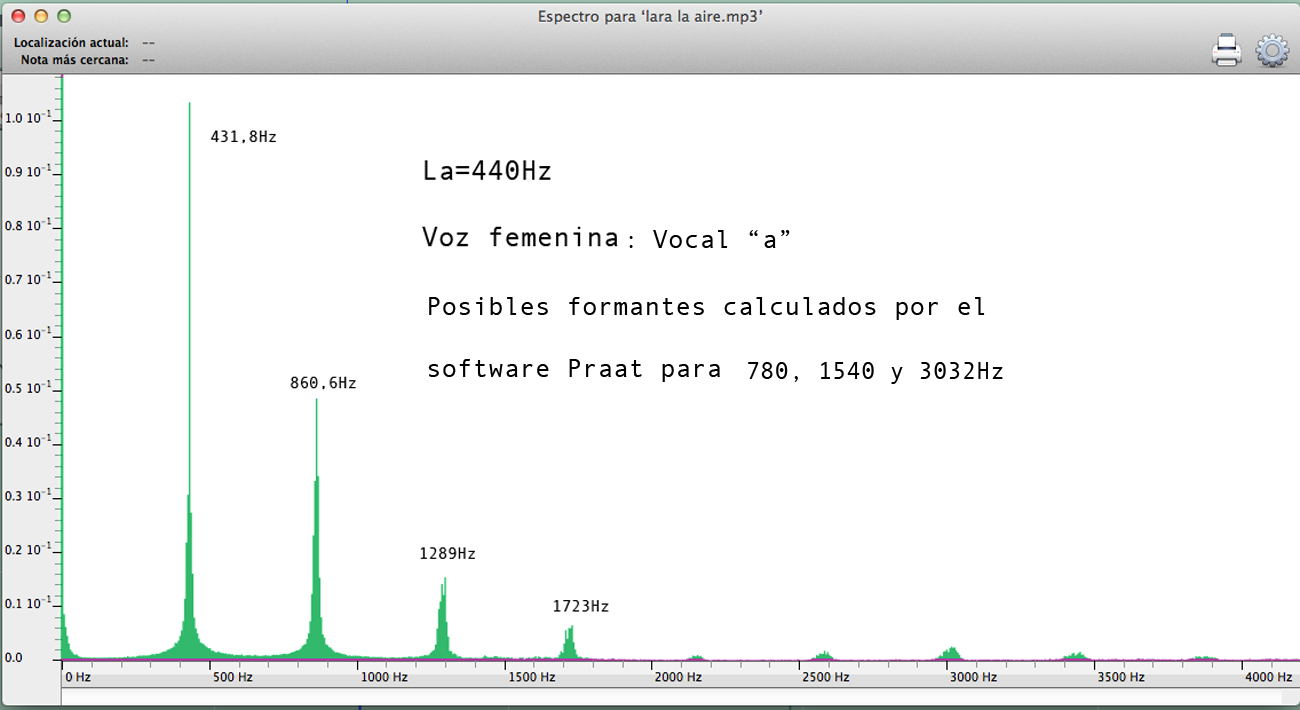Click the "1000 Hz" frequency axis label

384,677
